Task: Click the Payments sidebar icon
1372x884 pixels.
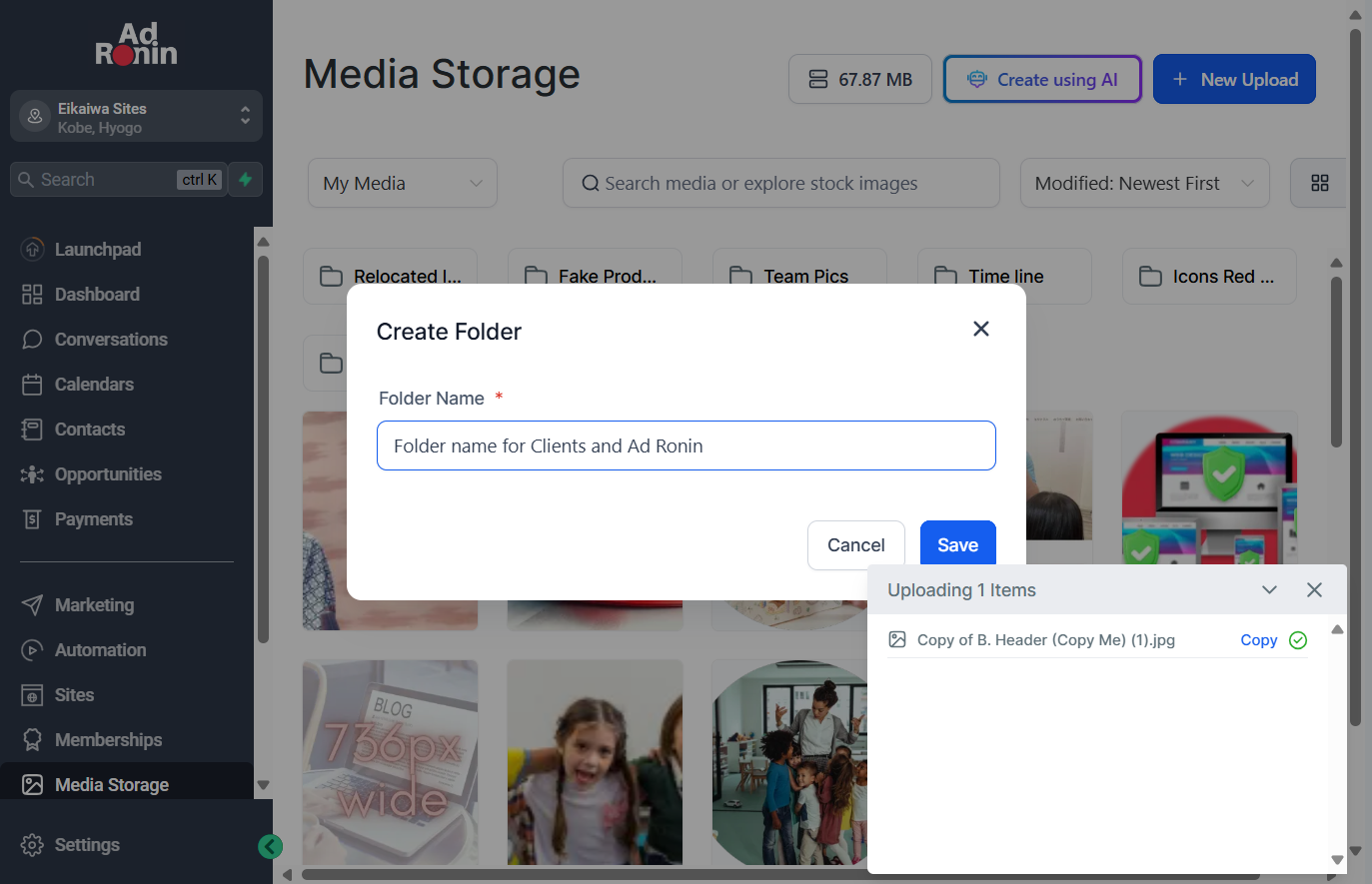Action: click(32, 519)
